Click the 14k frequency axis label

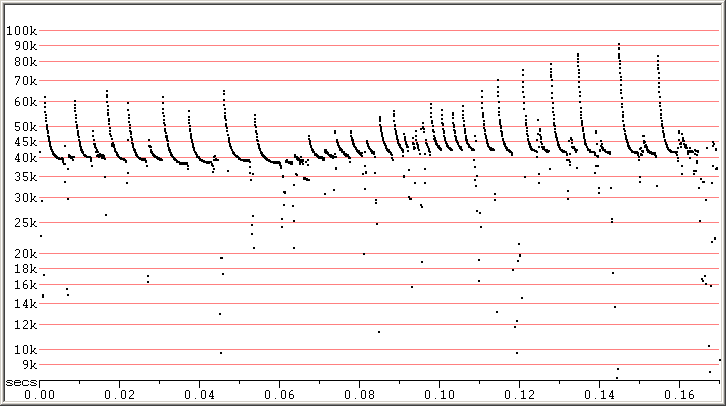pos(26,304)
